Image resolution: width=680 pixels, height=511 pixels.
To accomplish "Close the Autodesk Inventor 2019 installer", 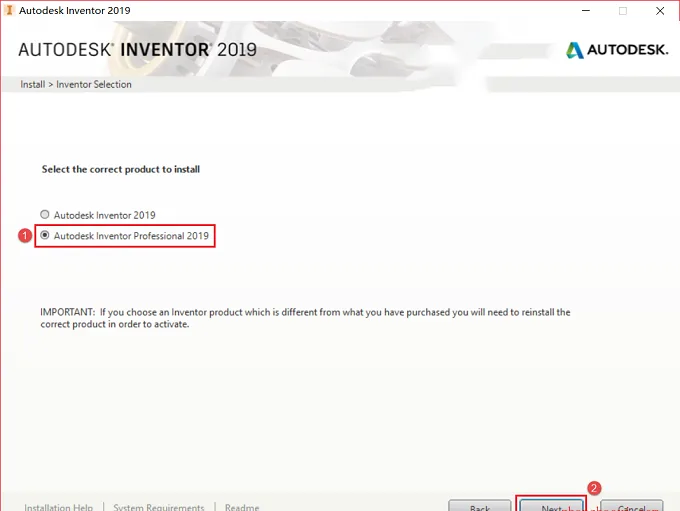I will pyautogui.click(x=660, y=10).
